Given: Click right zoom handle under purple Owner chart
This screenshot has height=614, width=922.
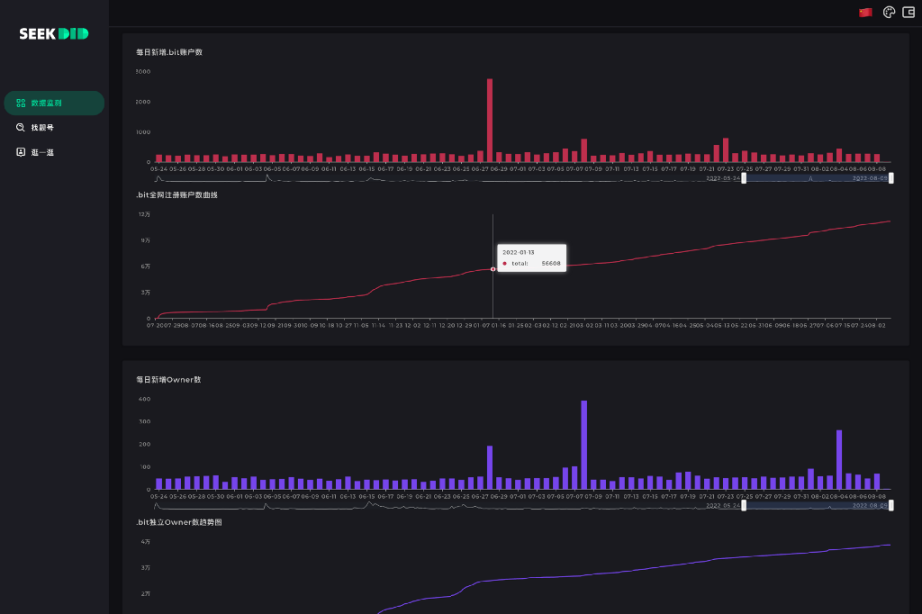Looking at the screenshot, I should click(x=891, y=505).
